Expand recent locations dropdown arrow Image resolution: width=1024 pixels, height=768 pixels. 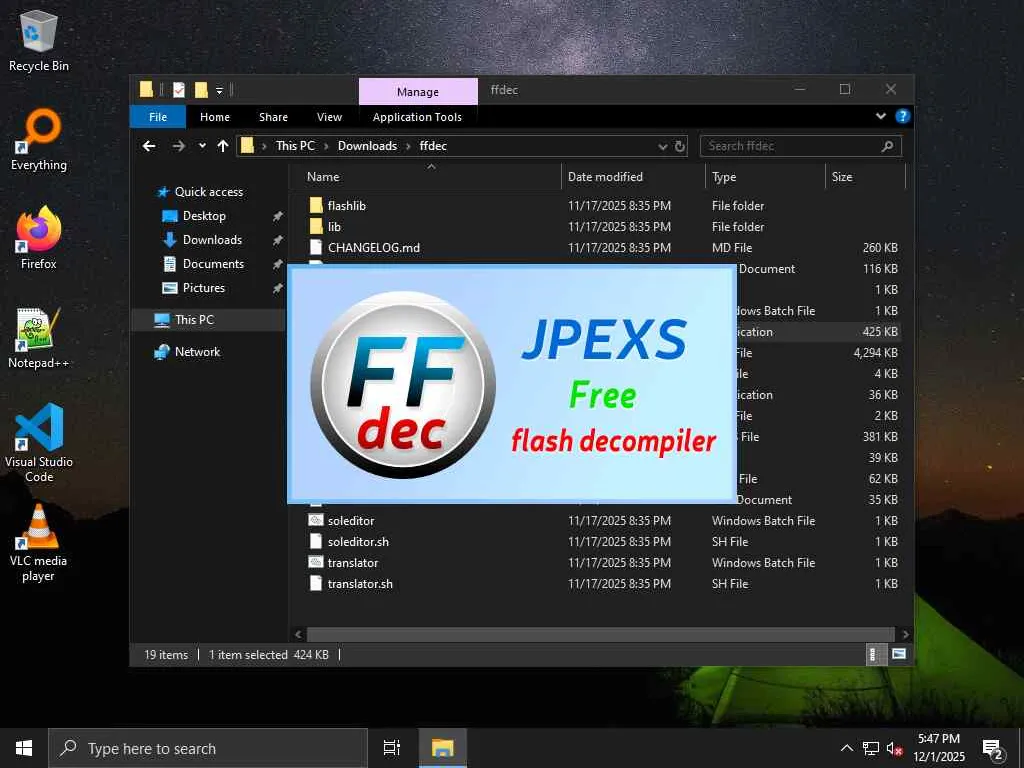click(x=202, y=146)
